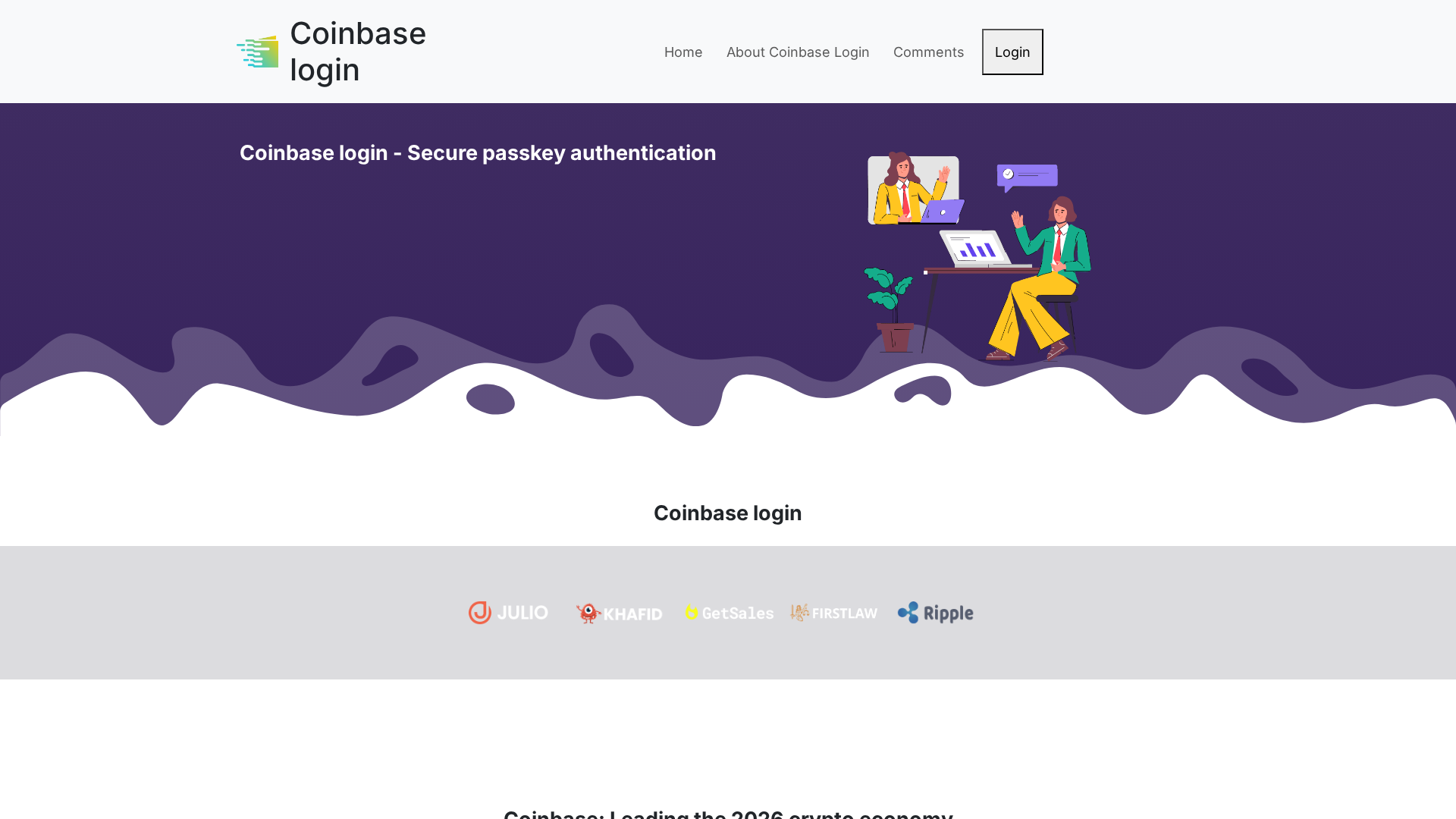The width and height of the screenshot is (1456, 819).
Task: Click the Coinbase login heading
Action: [x=727, y=513]
